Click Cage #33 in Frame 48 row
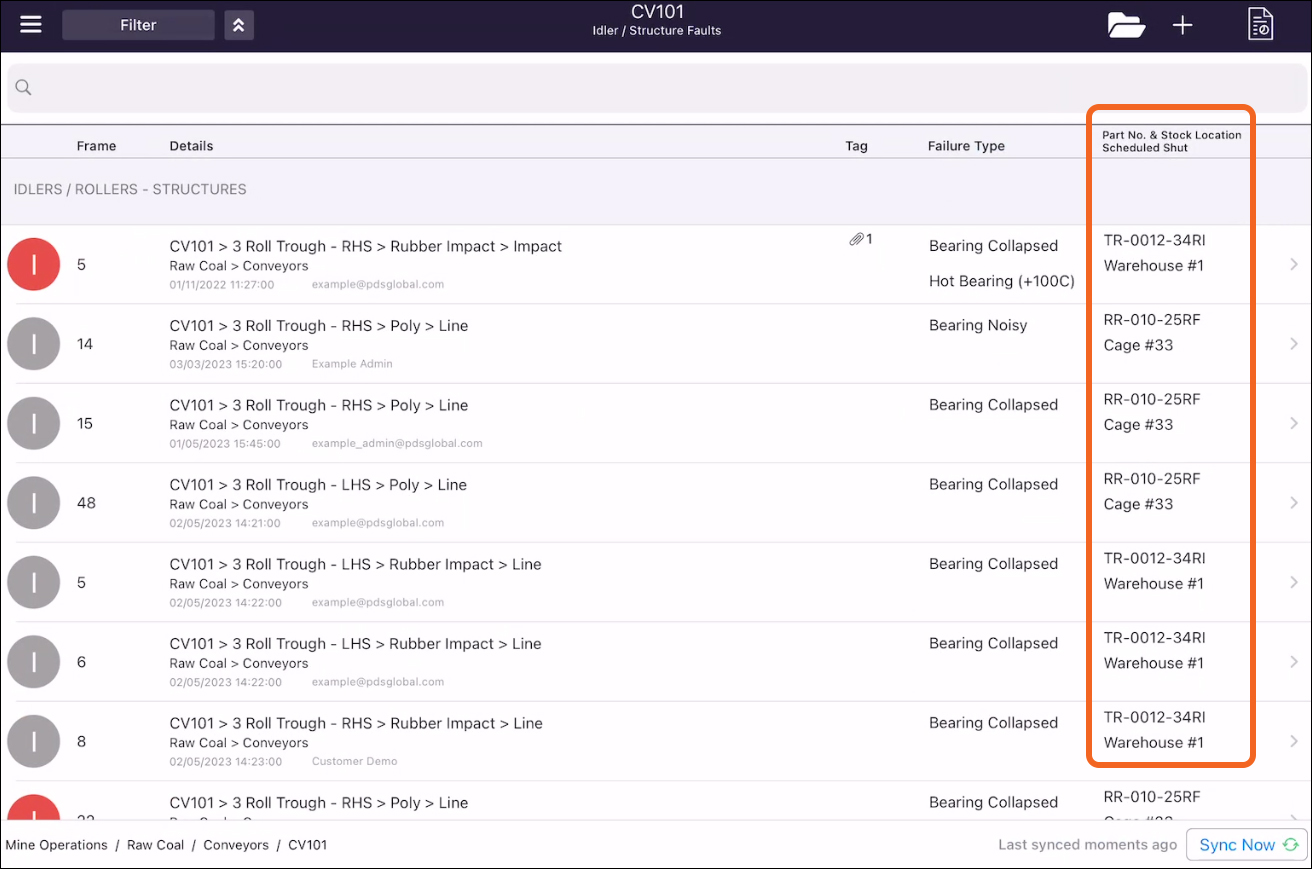 coord(1138,504)
